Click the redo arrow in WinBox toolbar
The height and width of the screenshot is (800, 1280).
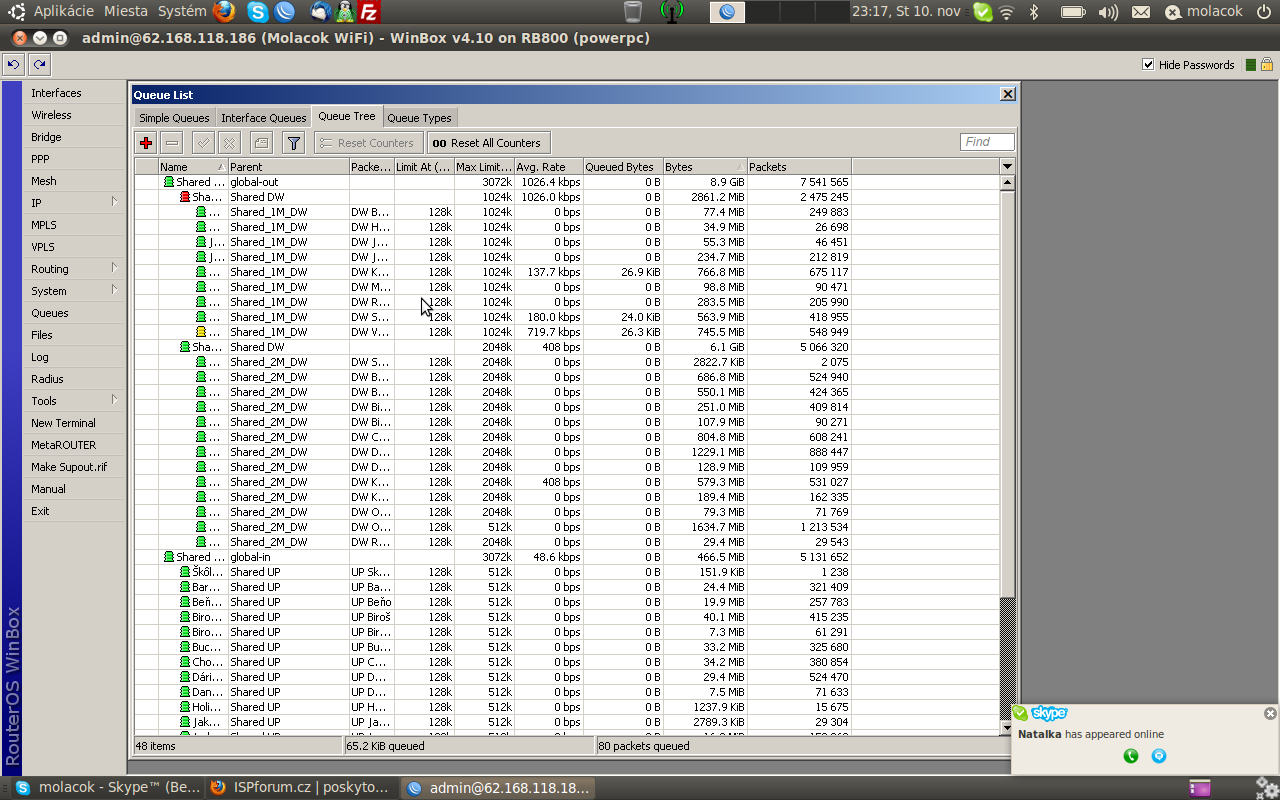39,64
